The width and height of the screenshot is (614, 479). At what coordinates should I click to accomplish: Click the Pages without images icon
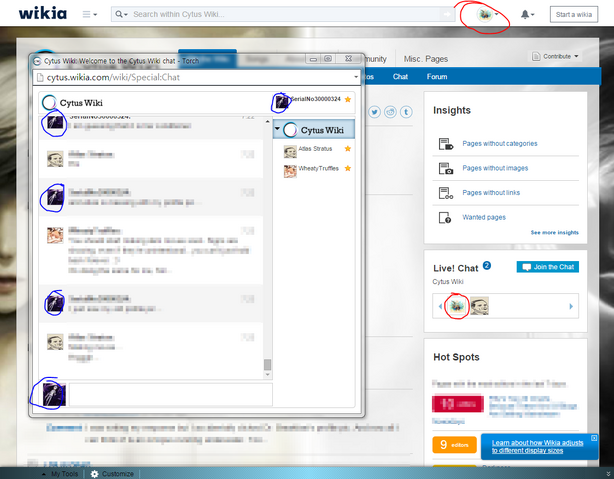tap(446, 168)
